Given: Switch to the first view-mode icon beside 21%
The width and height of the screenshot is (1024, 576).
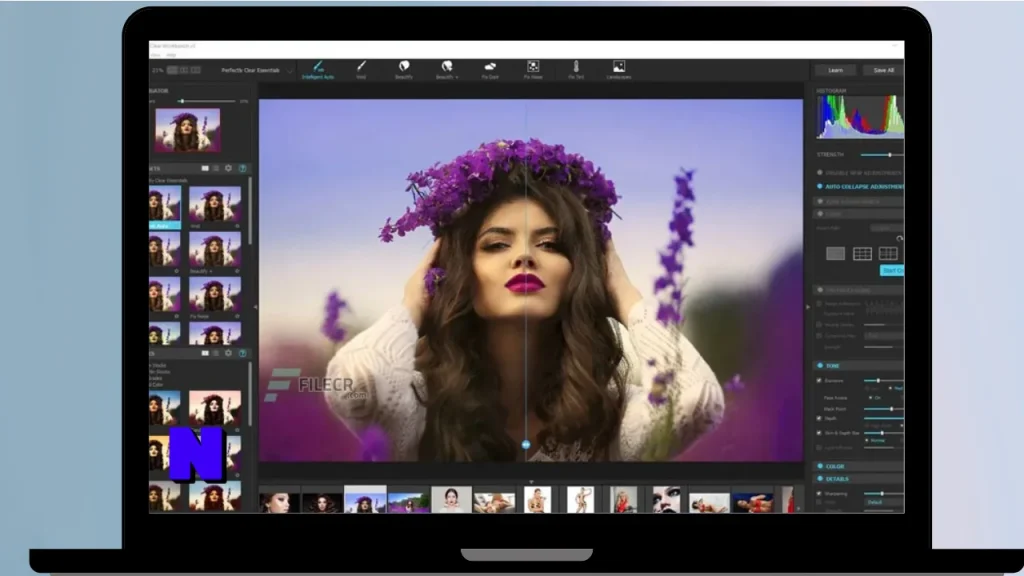Looking at the screenshot, I should pos(172,70).
